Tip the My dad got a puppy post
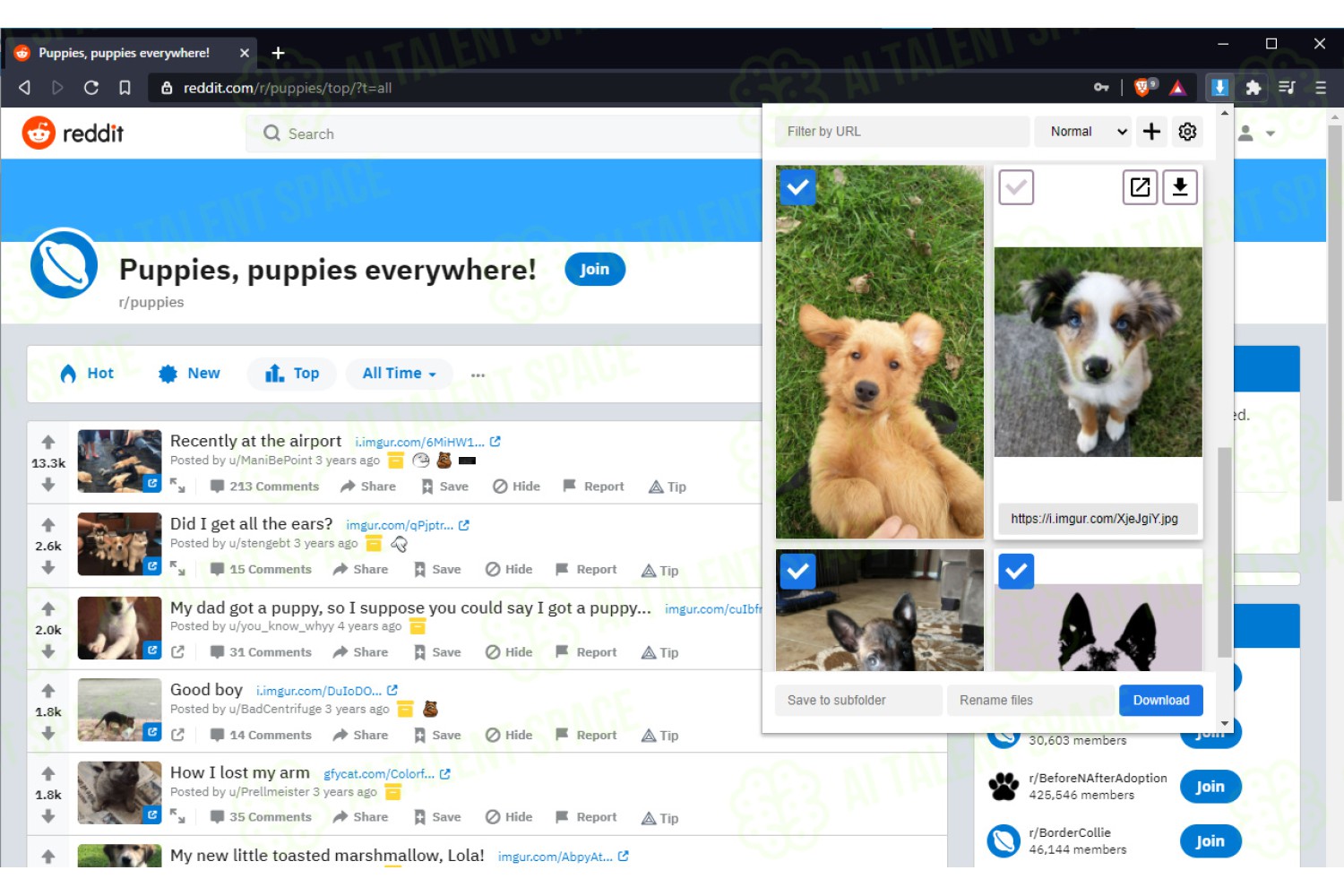The height and width of the screenshot is (896, 1344). pyautogui.click(x=660, y=652)
